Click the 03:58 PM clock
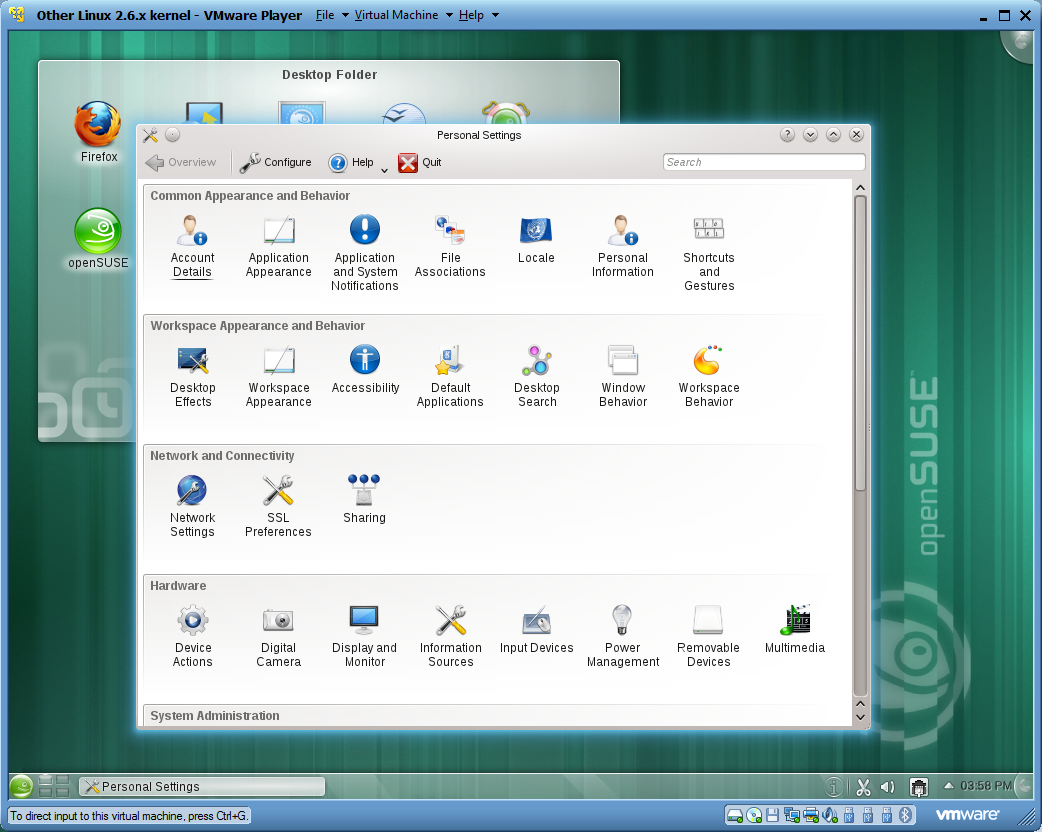This screenshot has width=1042, height=832. [x=986, y=786]
